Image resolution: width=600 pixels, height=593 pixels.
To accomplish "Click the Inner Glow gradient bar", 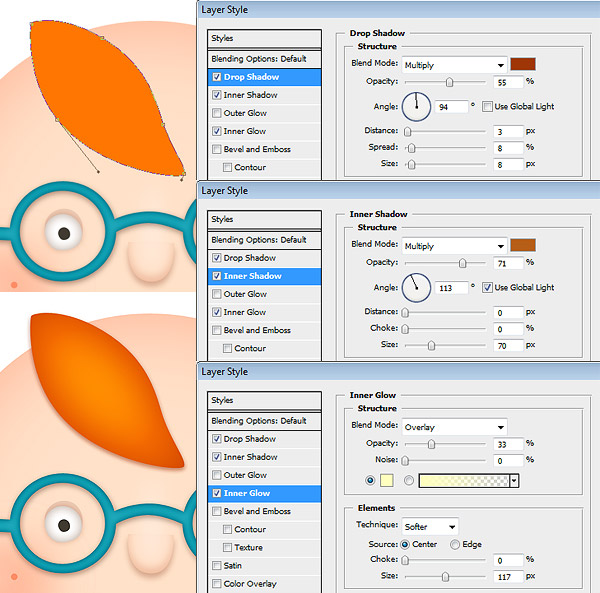I will pos(464,481).
